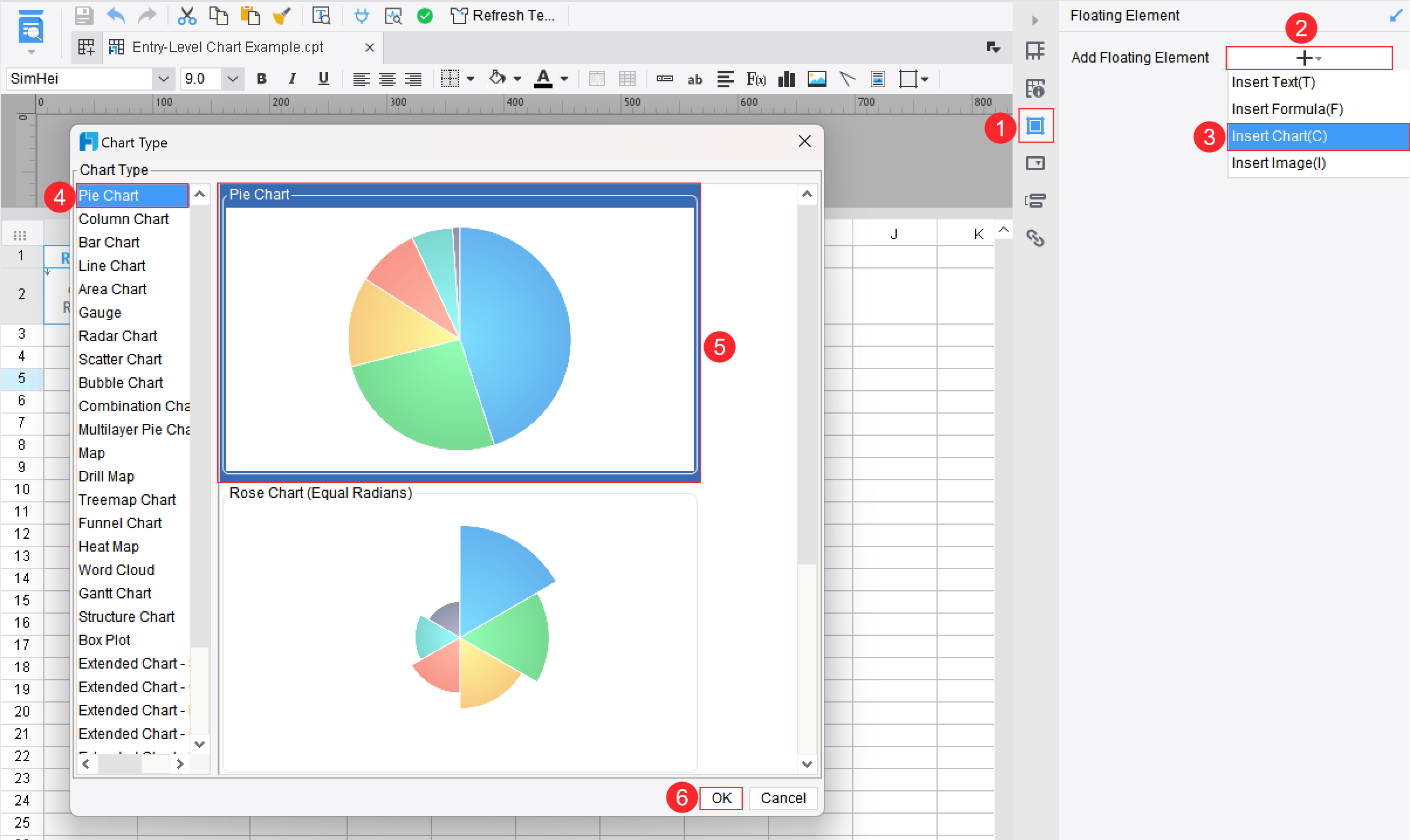Image resolution: width=1410 pixels, height=840 pixels.
Task: Select Insert Image(I) menu entry
Action: click(1318, 163)
